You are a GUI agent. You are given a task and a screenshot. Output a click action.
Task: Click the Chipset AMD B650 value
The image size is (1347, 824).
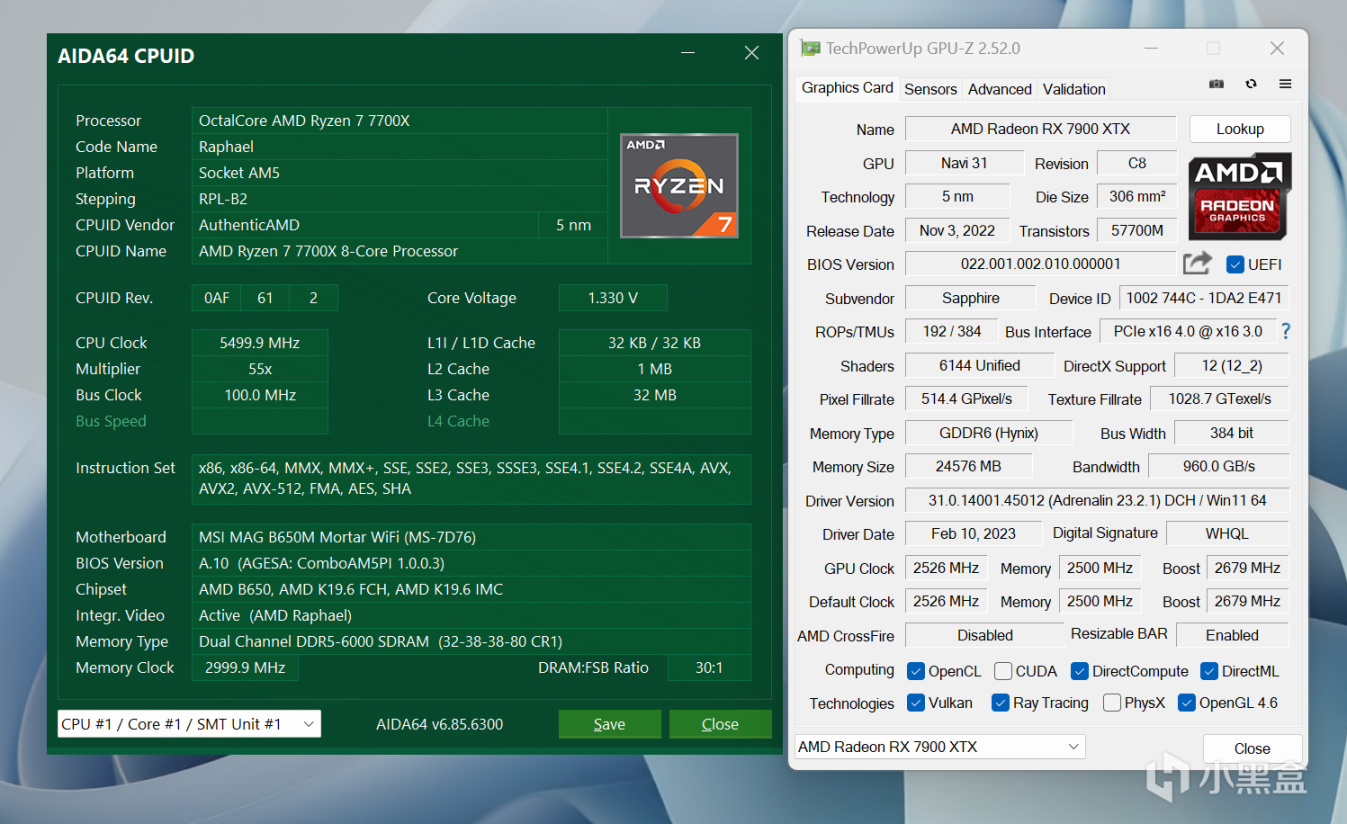click(471, 590)
